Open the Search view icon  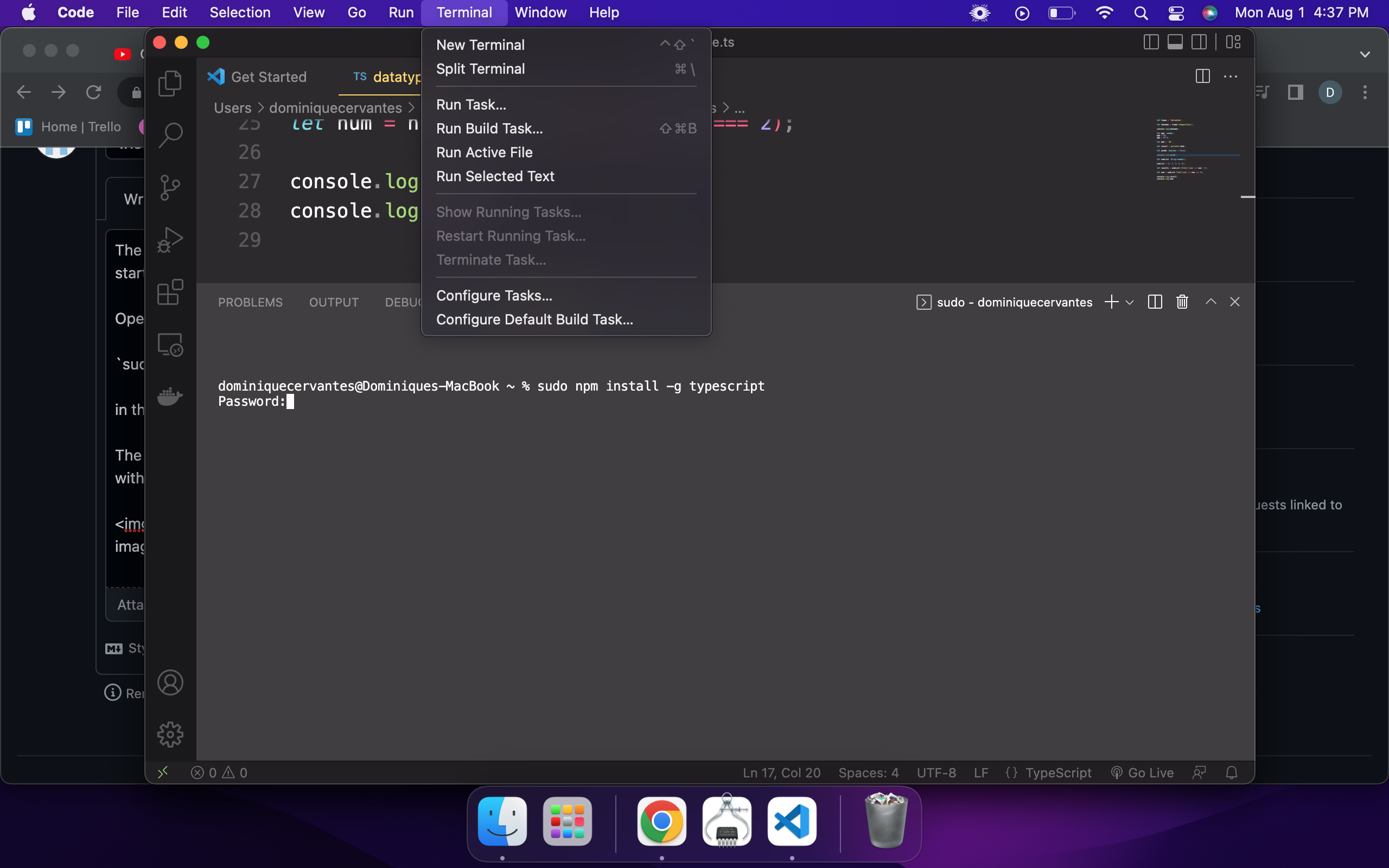[x=170, y=136]
